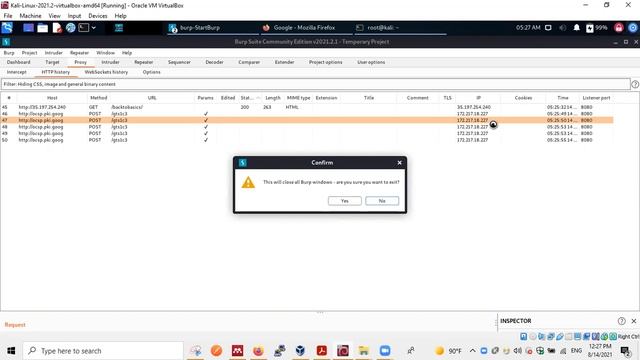
Task: Expand the terminal launcher dropdown arrow
Action: click(x=93, y=28)
